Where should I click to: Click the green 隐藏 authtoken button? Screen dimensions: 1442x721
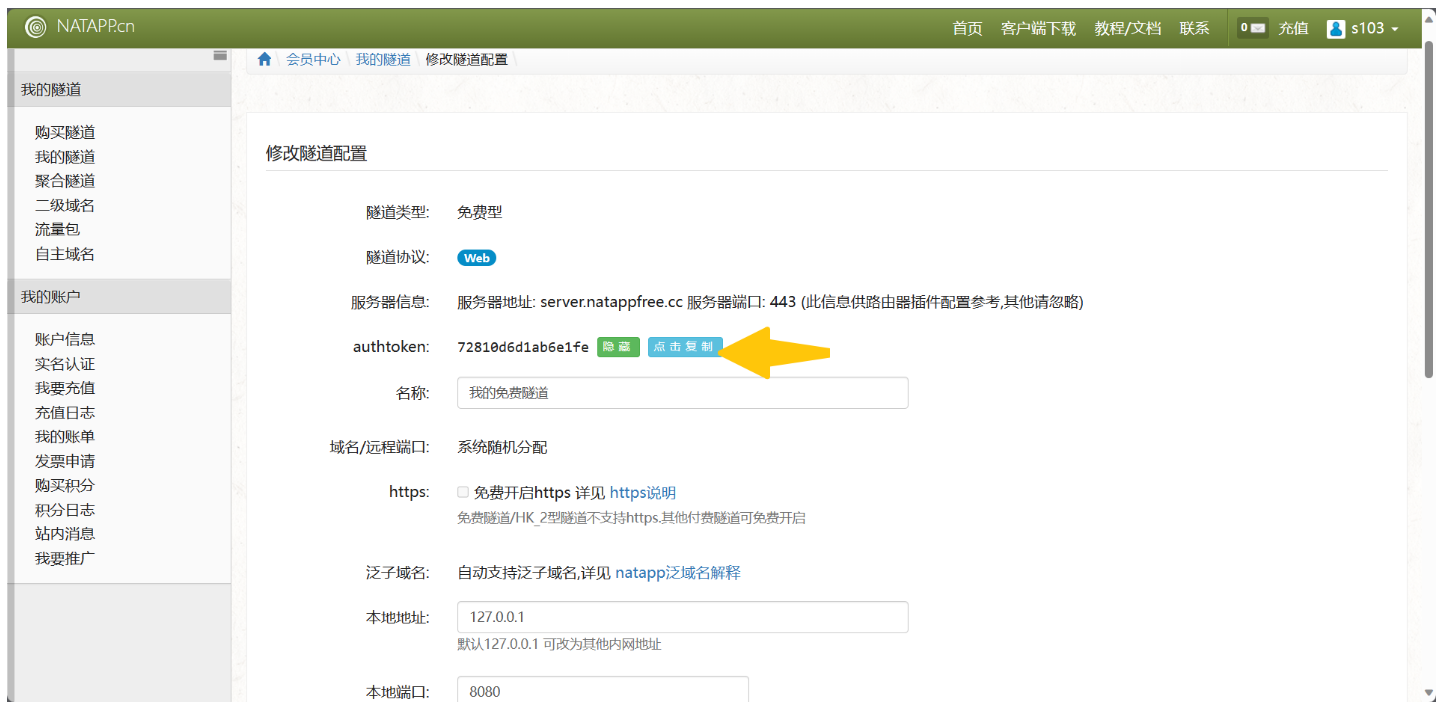(618, 347)
